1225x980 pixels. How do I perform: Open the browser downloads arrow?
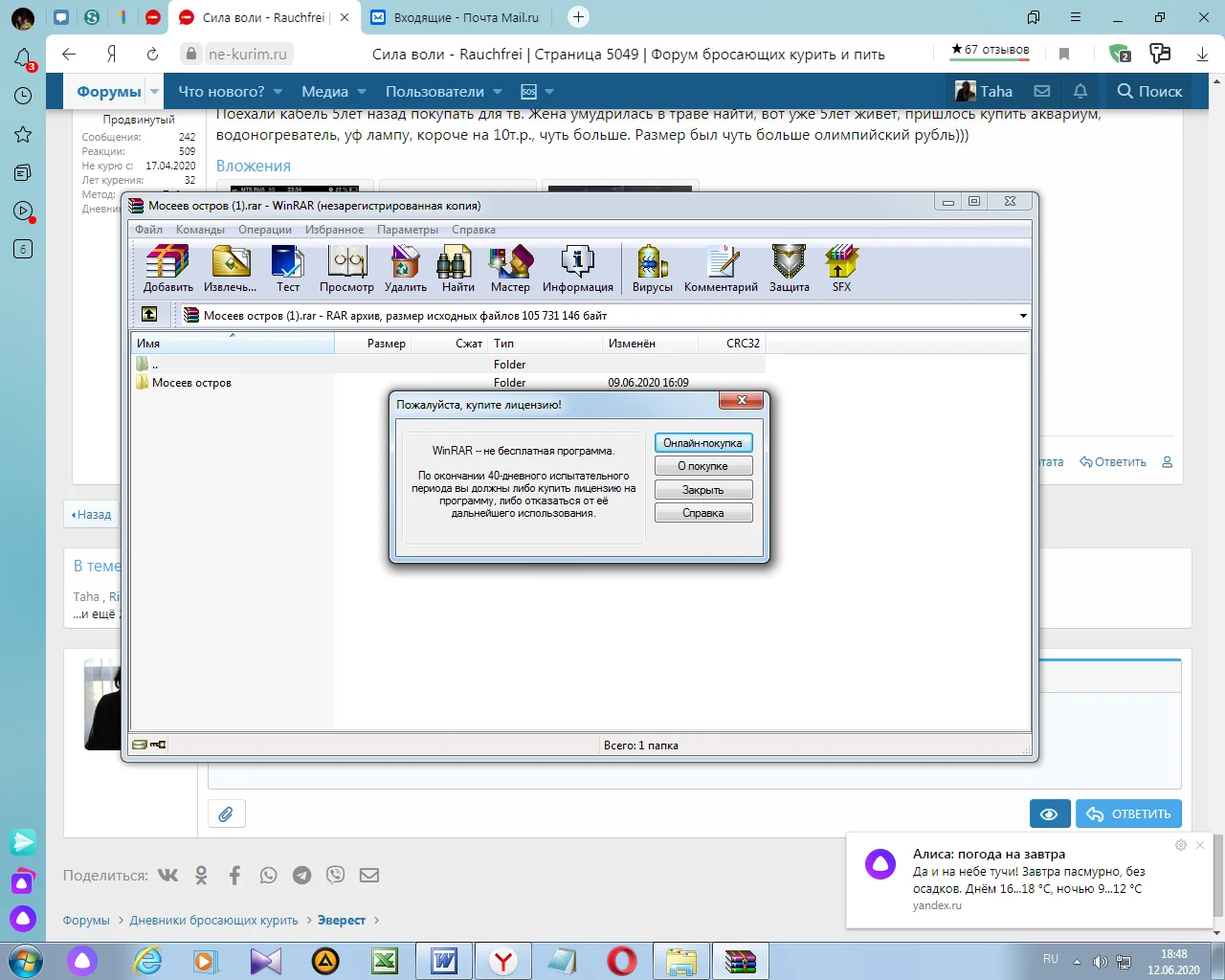1202,55
